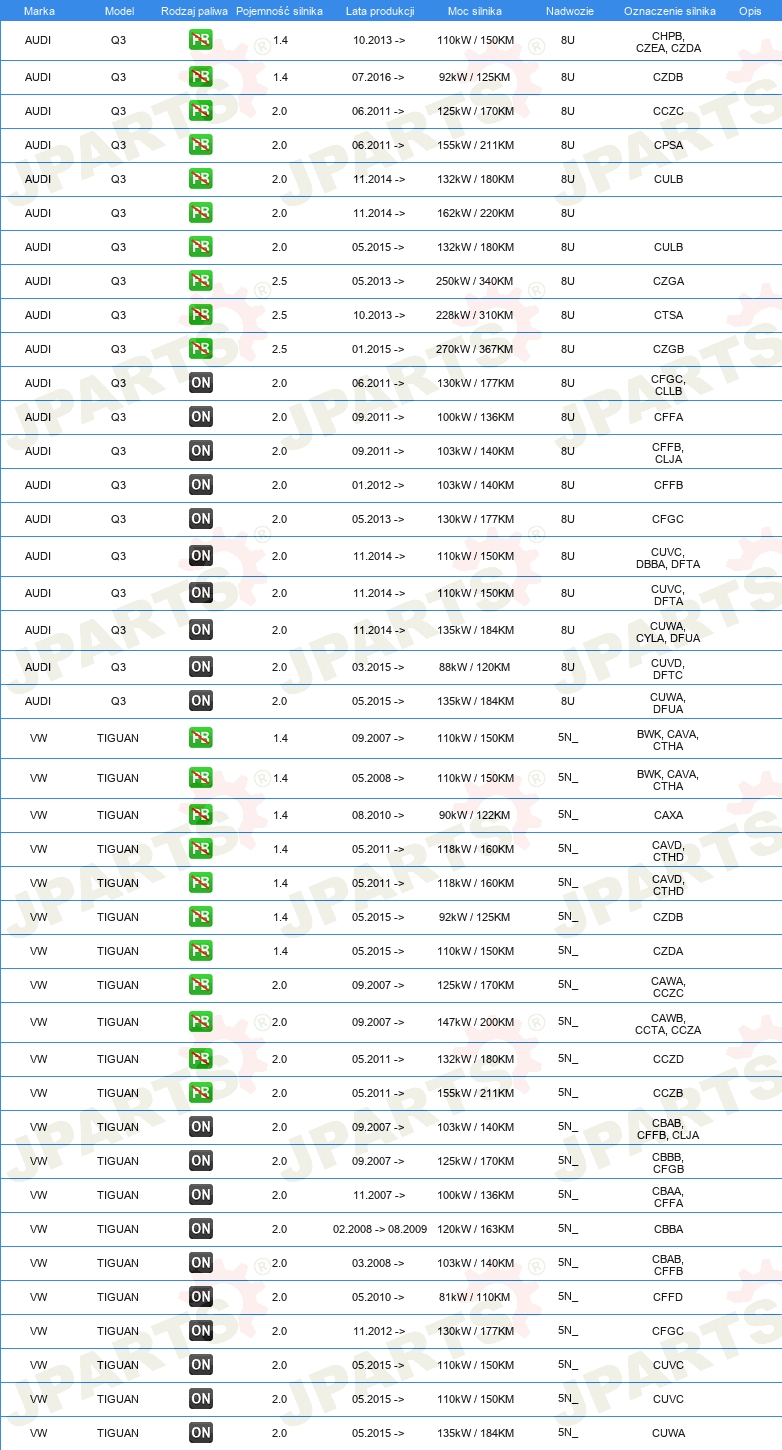Select engine code CPSA
The width and height of the screenshot is (782, 1450).
(669, 145)
